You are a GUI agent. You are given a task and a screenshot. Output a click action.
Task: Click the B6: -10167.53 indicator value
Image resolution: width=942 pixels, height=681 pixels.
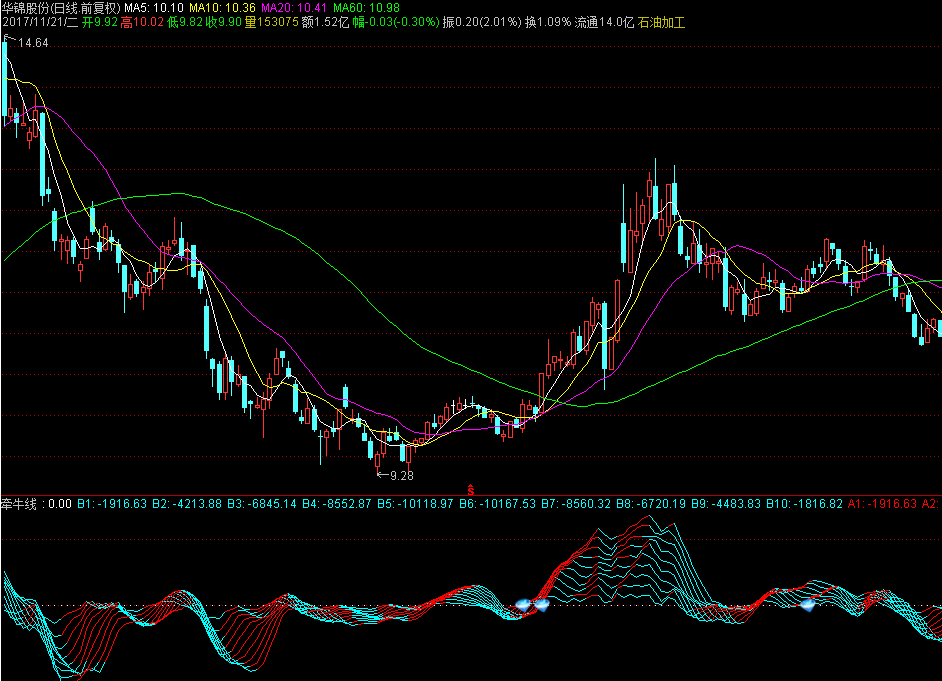[x=497, y=504]
